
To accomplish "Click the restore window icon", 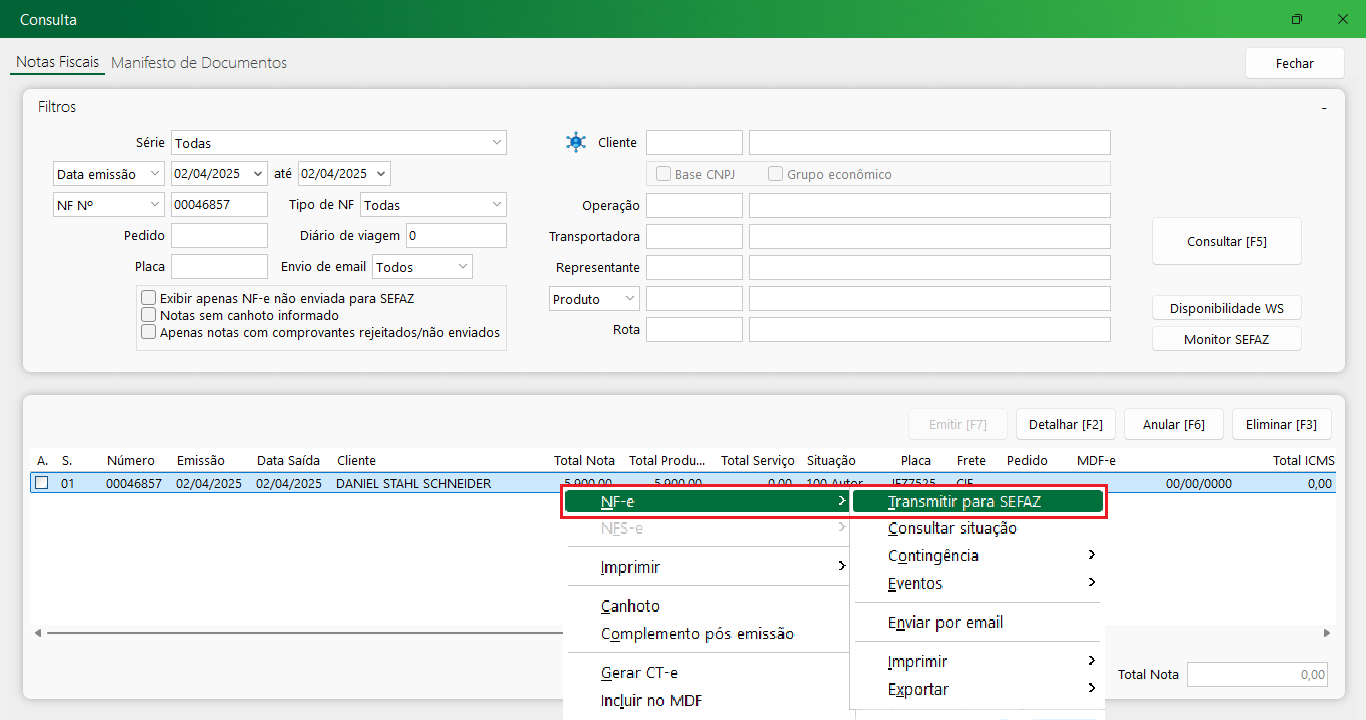I will coord(1297,19).
